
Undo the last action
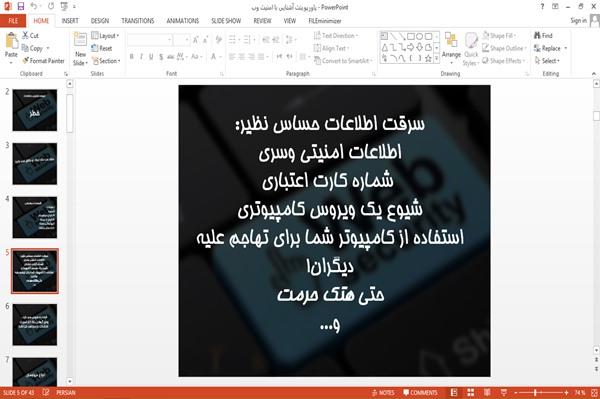34,6
